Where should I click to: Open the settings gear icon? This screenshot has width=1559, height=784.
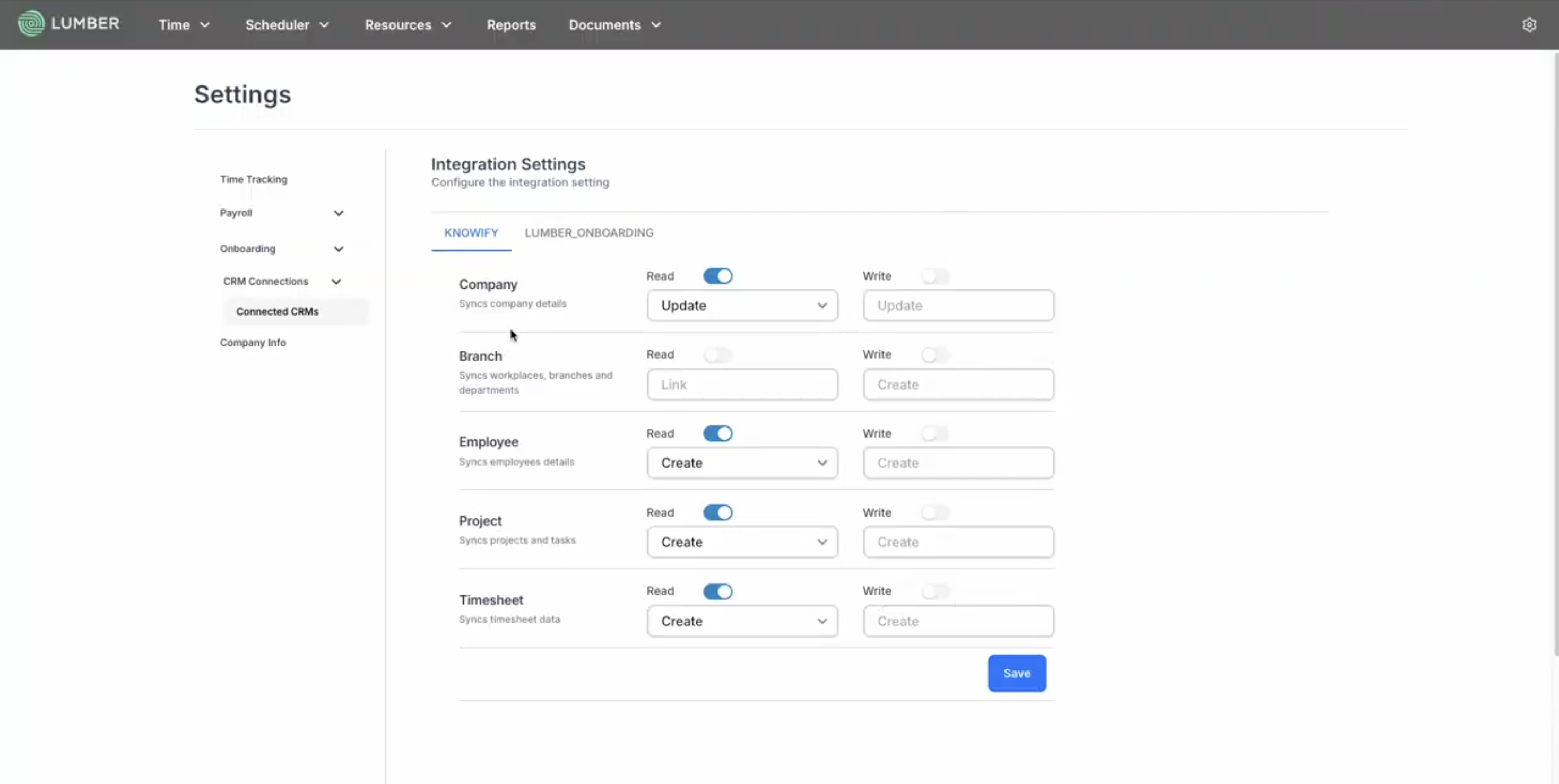[1529, 25]
